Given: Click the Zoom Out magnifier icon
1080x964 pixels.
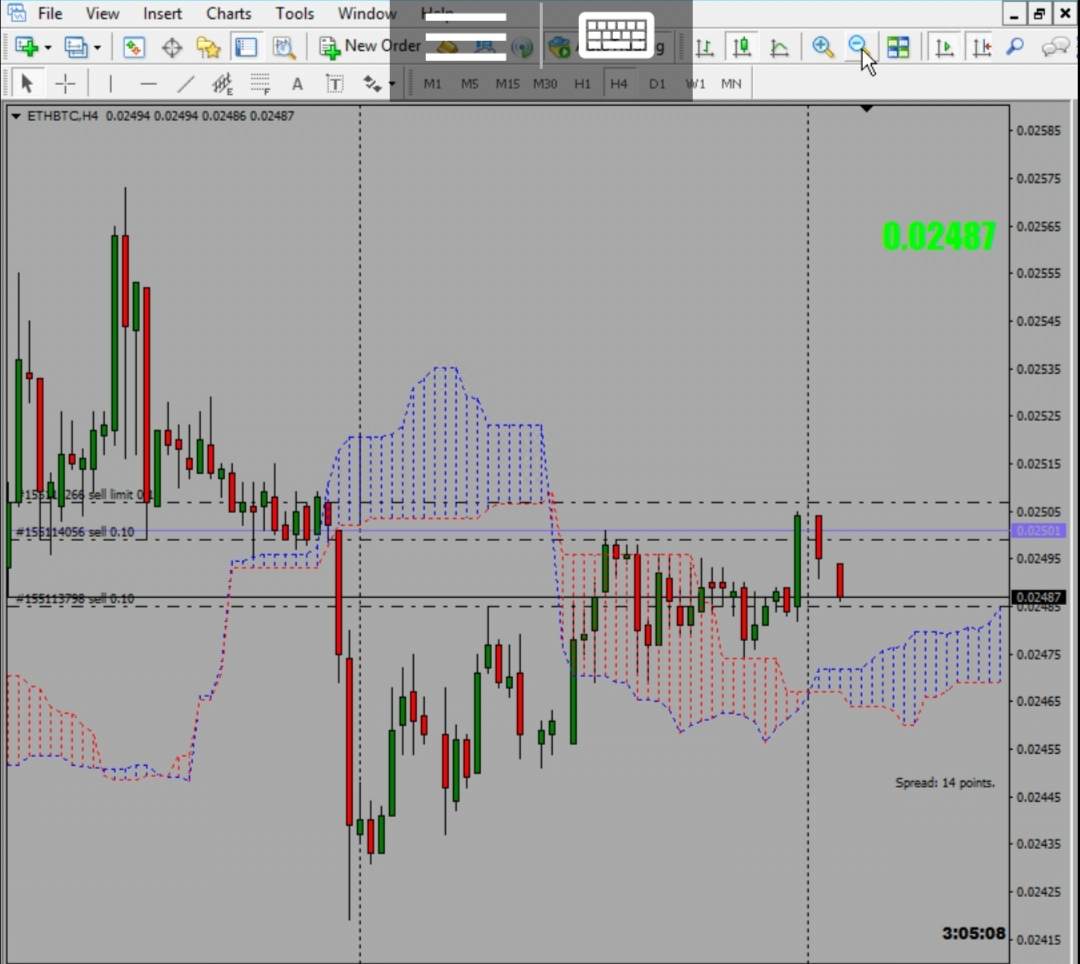Looking at the screenshot, I should coord(858,47).
